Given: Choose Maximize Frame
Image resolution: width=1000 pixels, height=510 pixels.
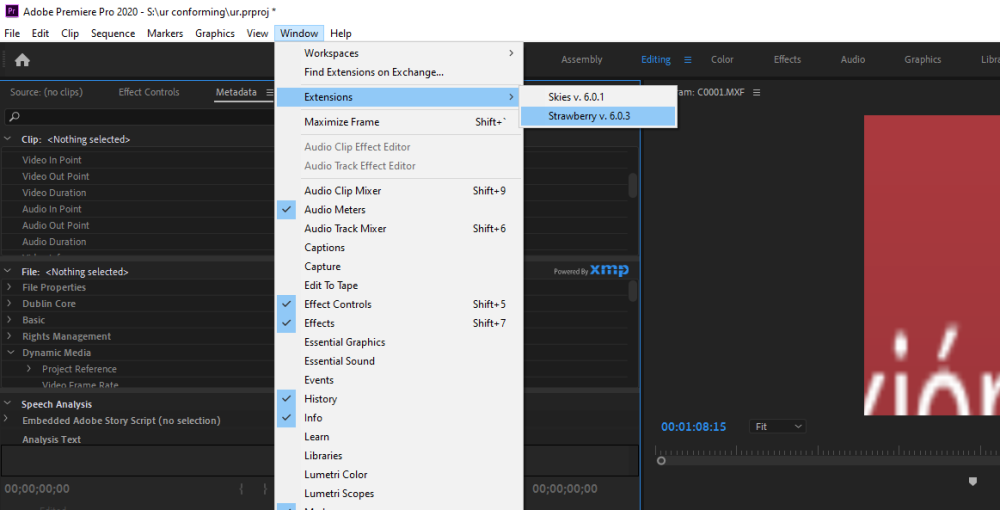Looking at the screenshot, I should pos(399,122).
